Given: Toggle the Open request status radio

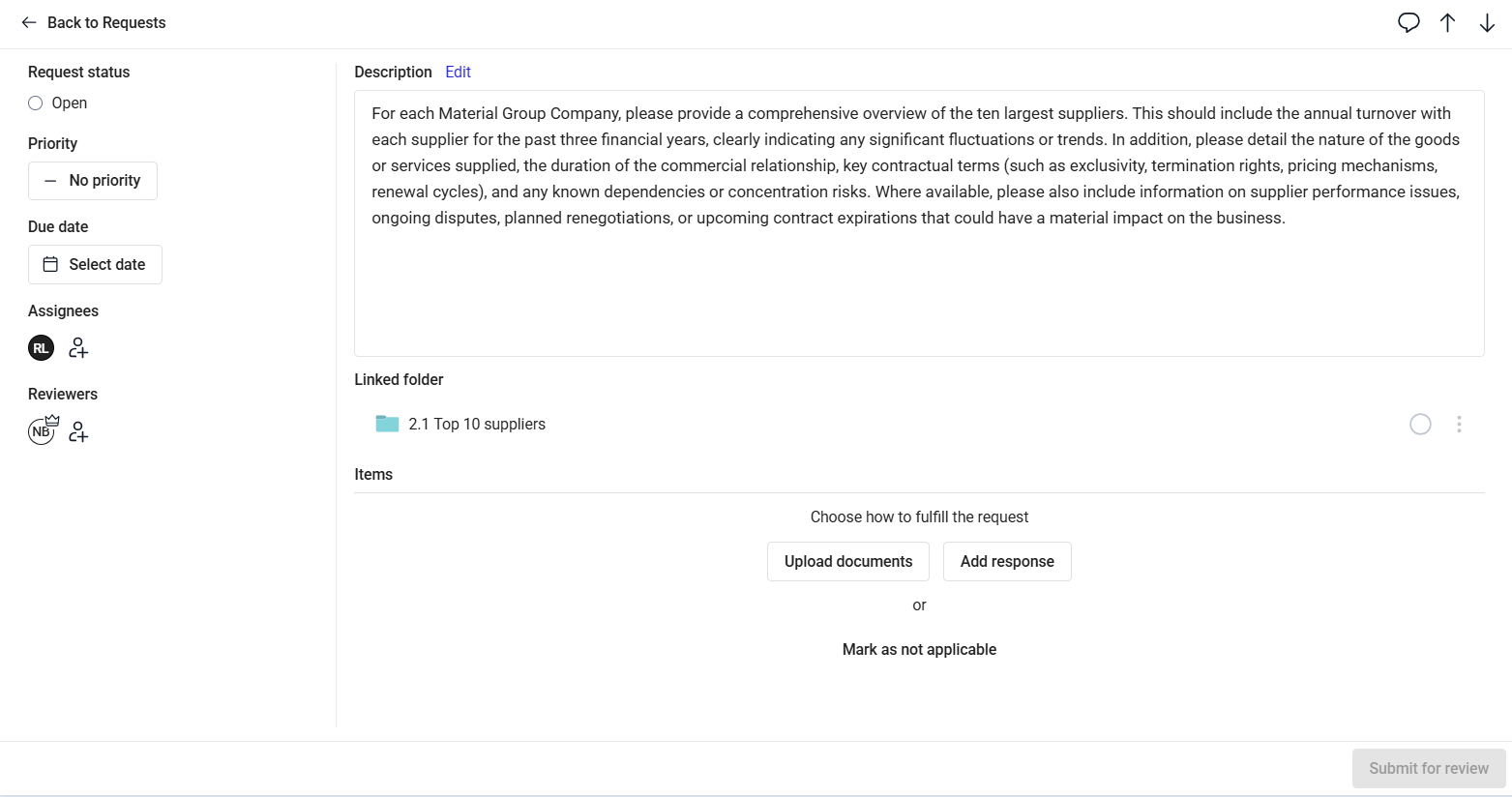Looking at the screenshot, I should click(36, 103).
